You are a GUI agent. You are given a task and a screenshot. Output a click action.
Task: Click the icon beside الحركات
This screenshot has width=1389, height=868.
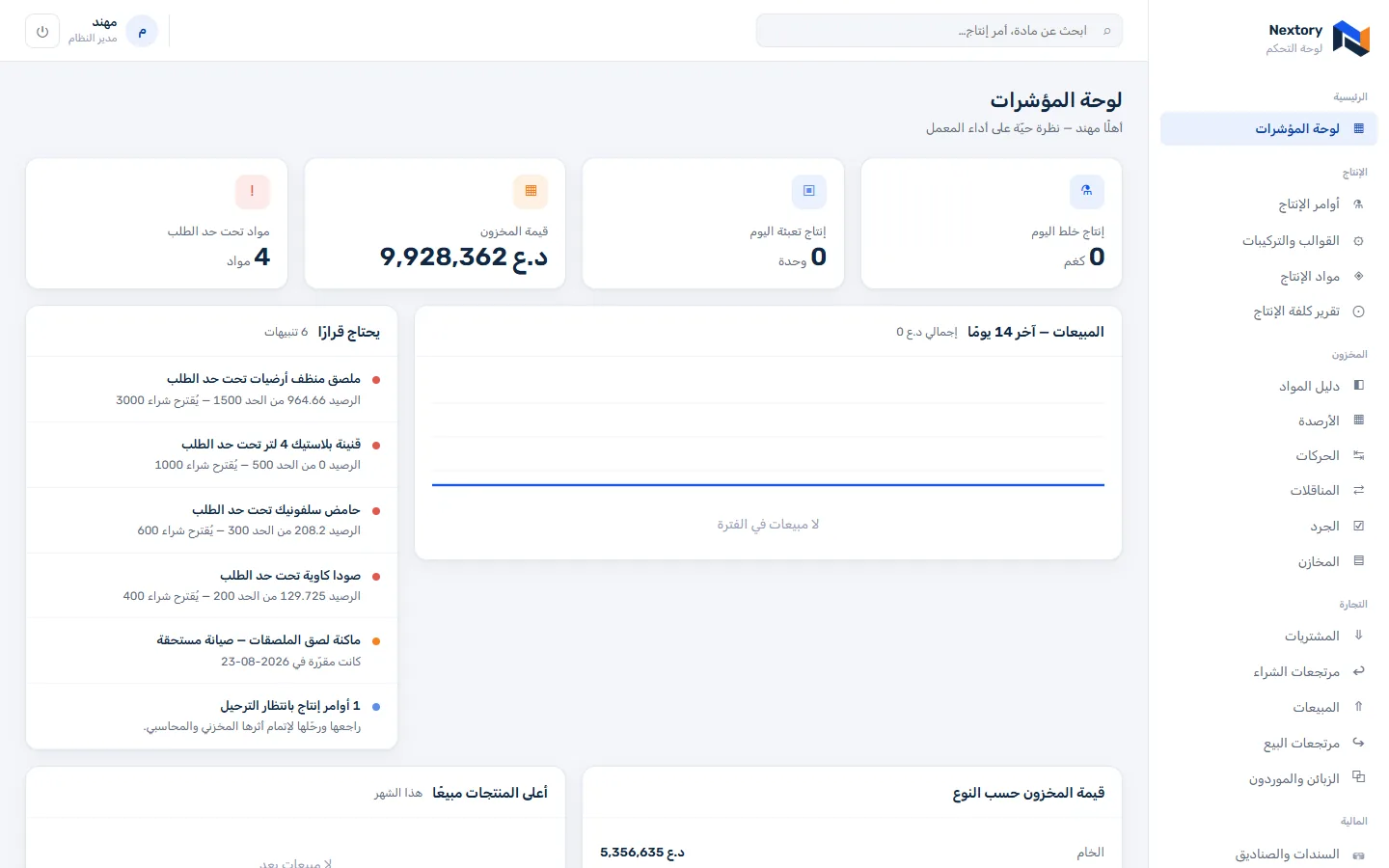pos(1358,455)
